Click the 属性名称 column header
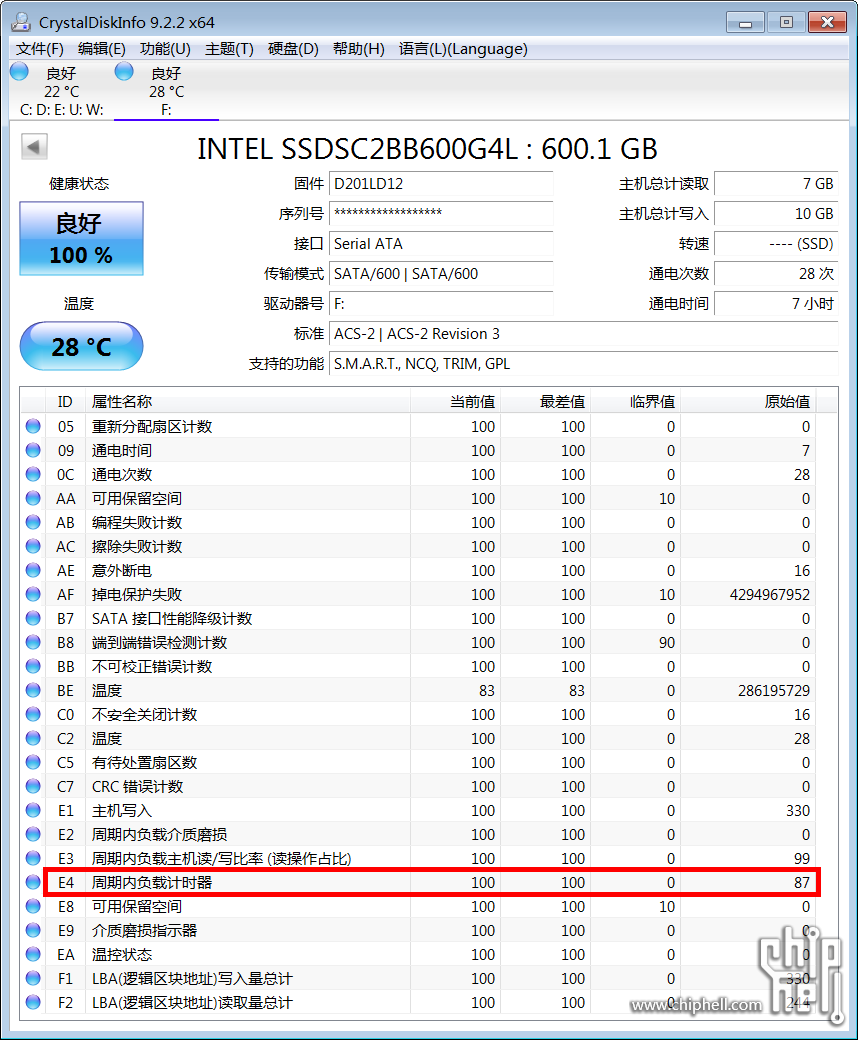858x1040 pixels. coord(248,401)
